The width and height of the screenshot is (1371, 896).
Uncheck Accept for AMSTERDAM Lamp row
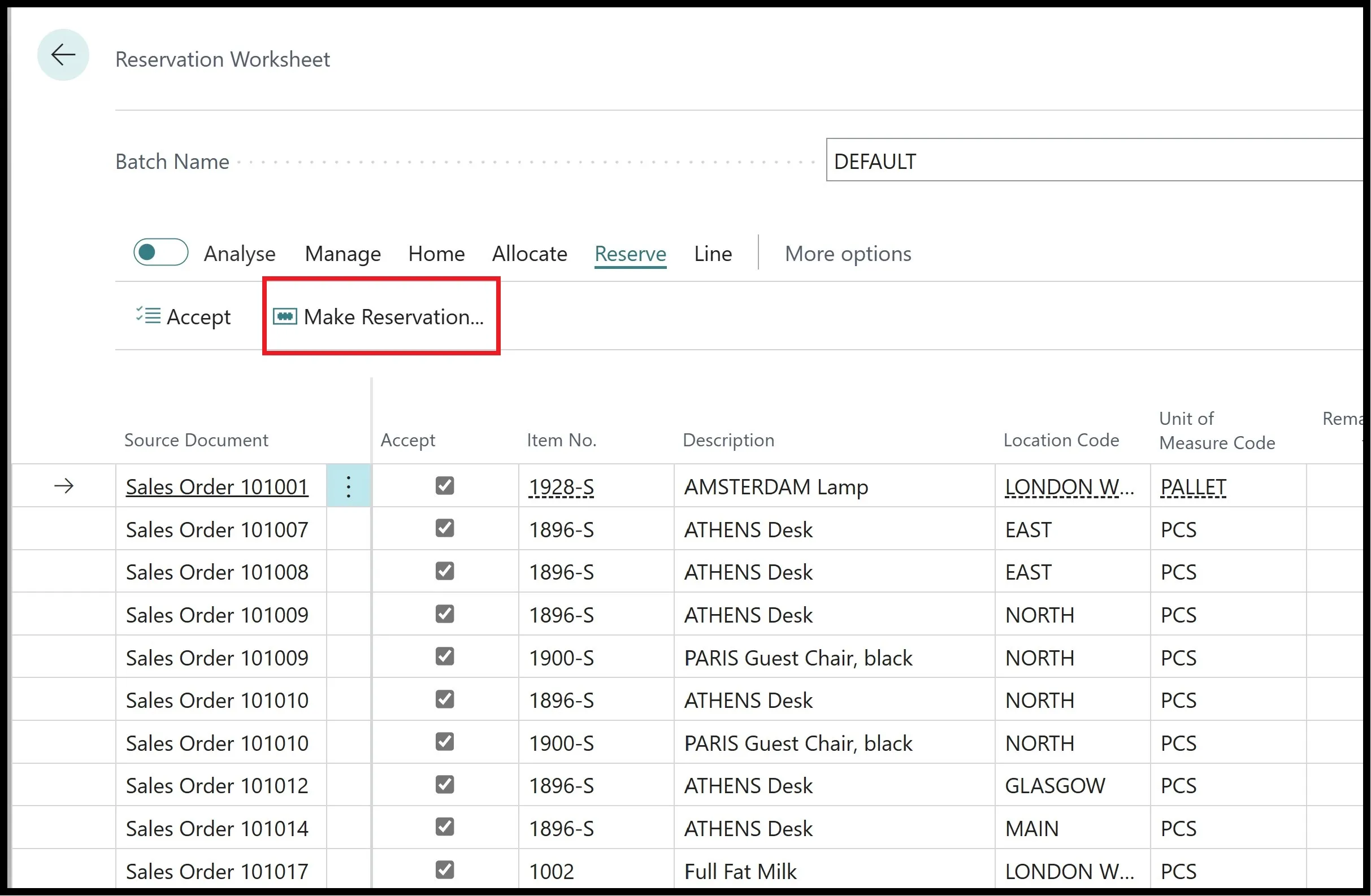click(445, 486)
